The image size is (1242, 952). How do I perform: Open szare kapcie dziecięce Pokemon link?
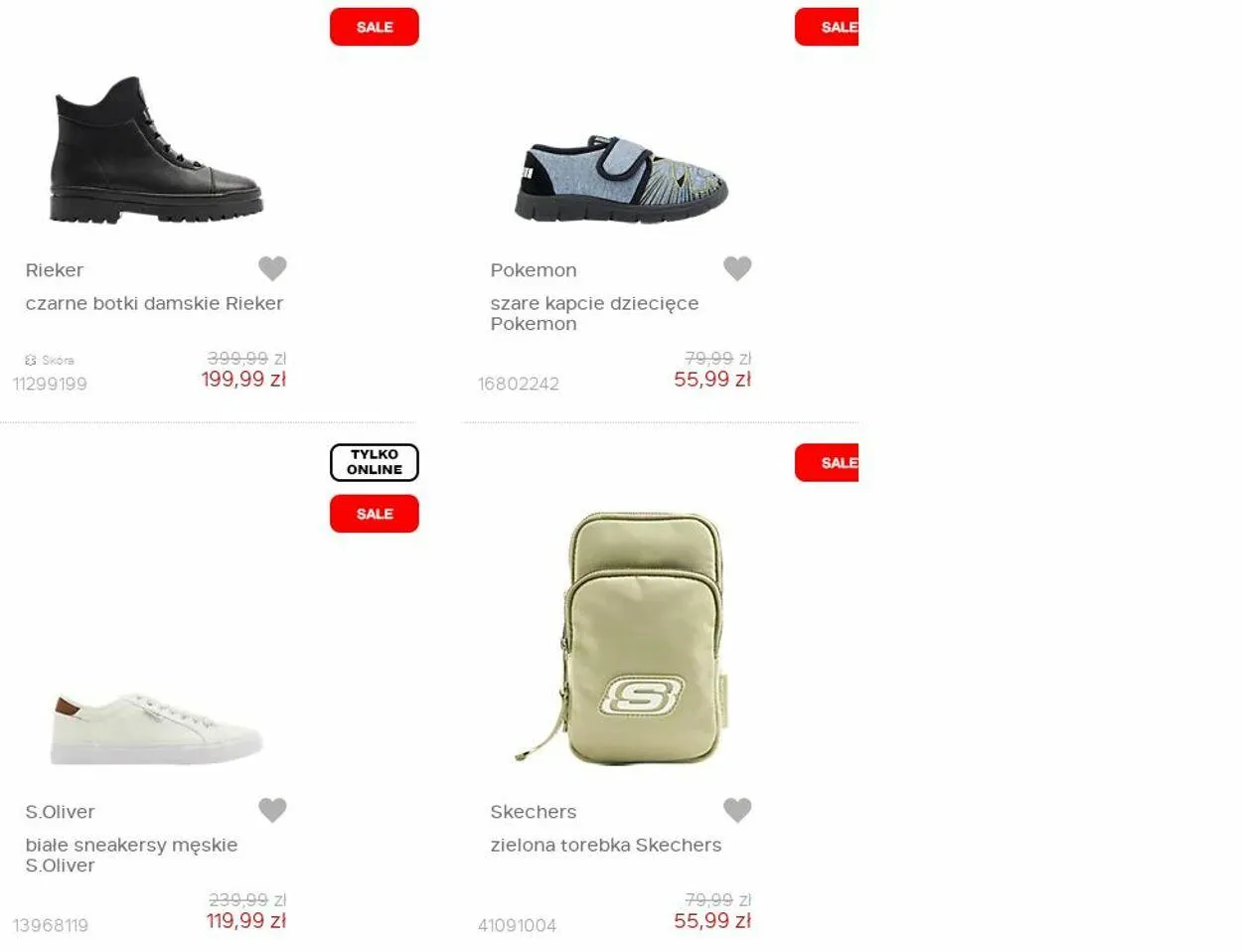(594, 313)
